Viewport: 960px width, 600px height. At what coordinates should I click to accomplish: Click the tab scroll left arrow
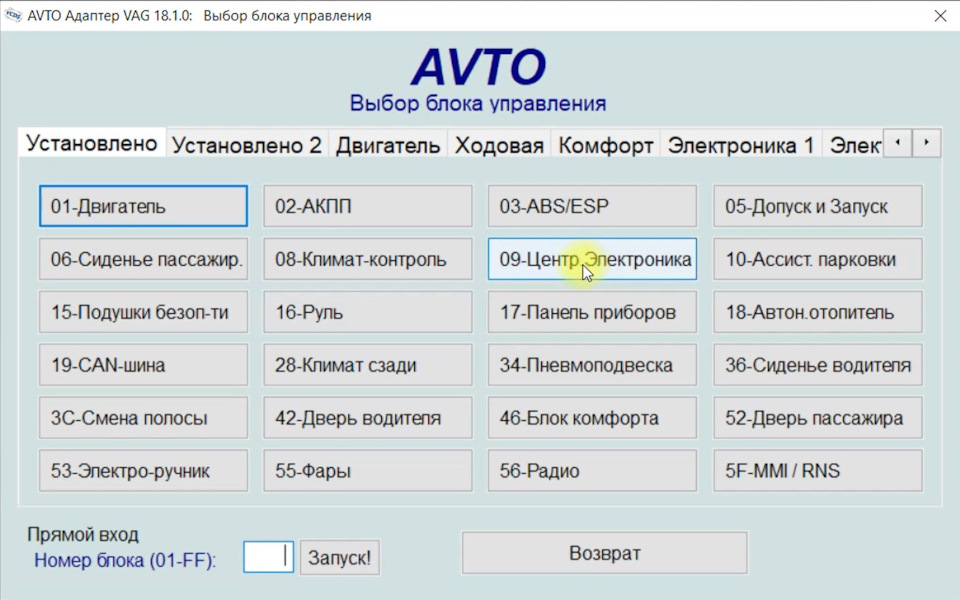tap(898, 143)
